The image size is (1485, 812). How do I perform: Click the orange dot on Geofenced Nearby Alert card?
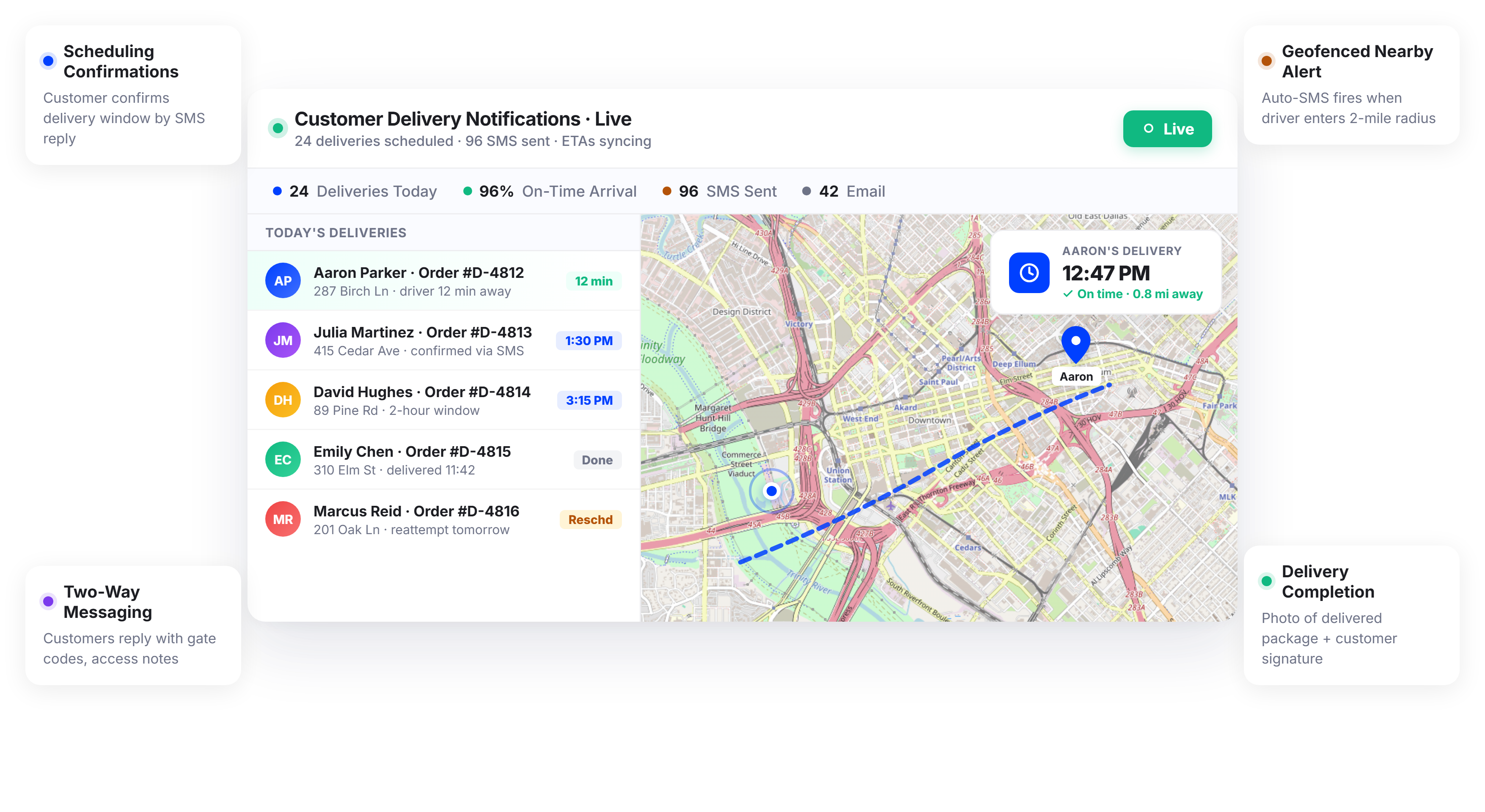[1267, 60]
